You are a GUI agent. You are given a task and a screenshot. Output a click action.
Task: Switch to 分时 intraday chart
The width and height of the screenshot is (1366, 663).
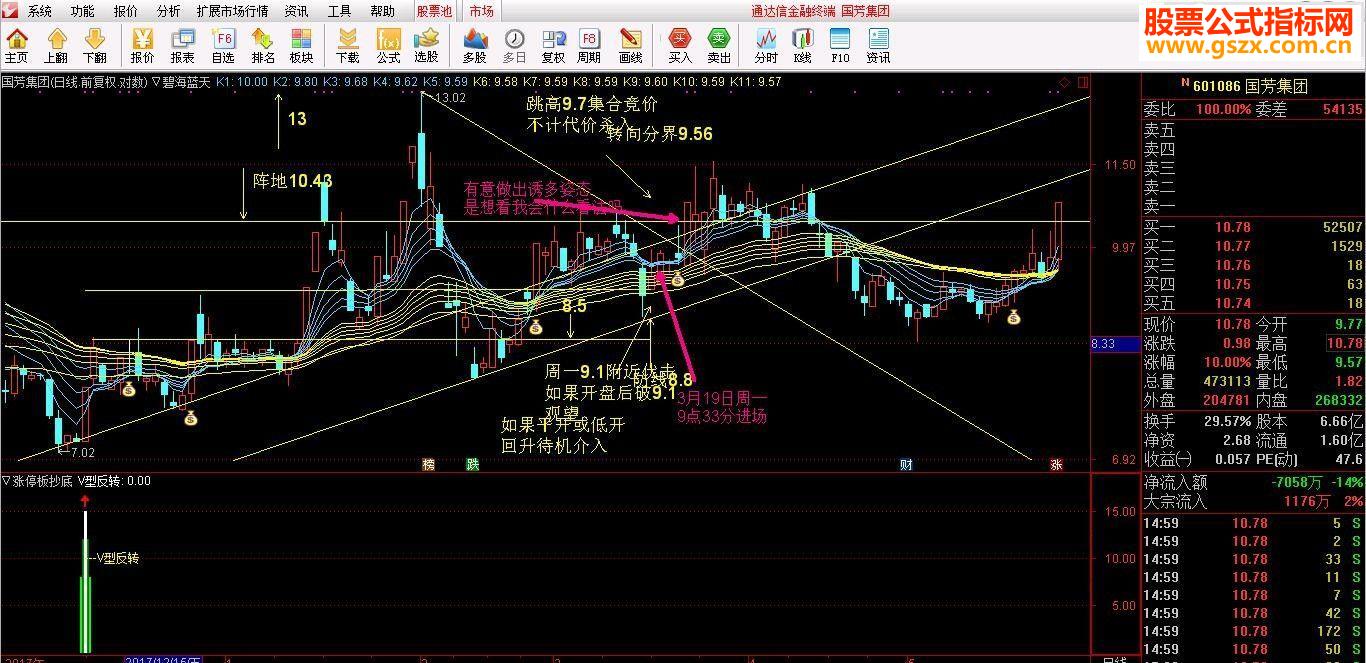766,46
